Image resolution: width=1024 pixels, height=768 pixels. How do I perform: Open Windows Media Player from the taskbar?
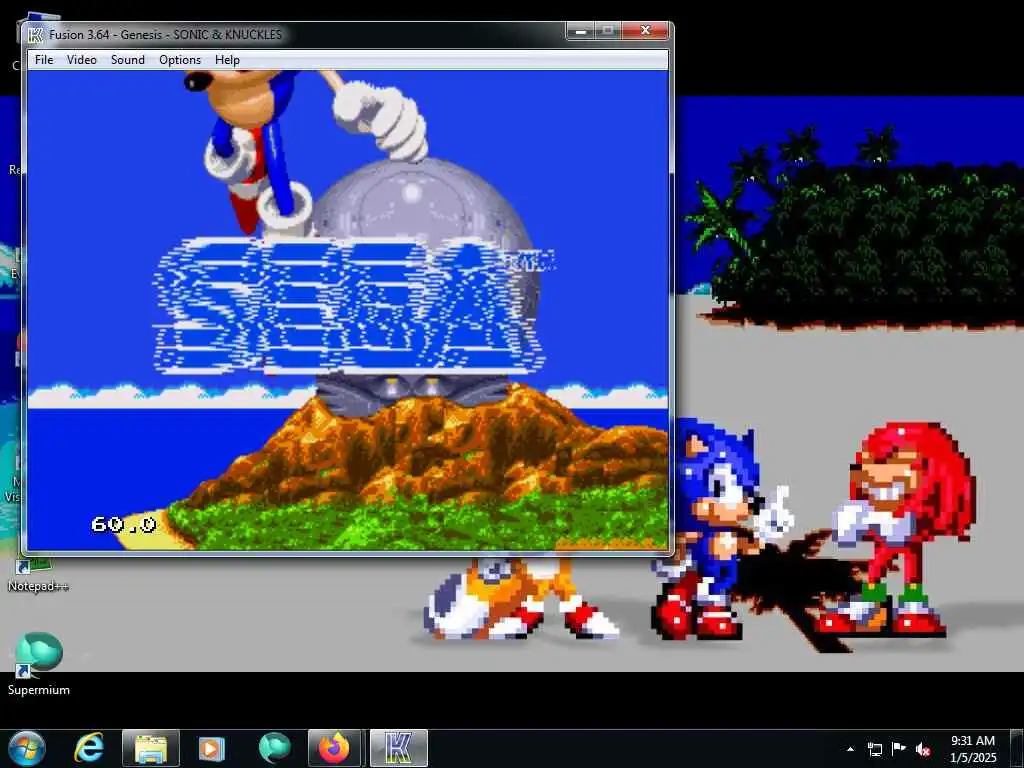(x=211, y=748)
